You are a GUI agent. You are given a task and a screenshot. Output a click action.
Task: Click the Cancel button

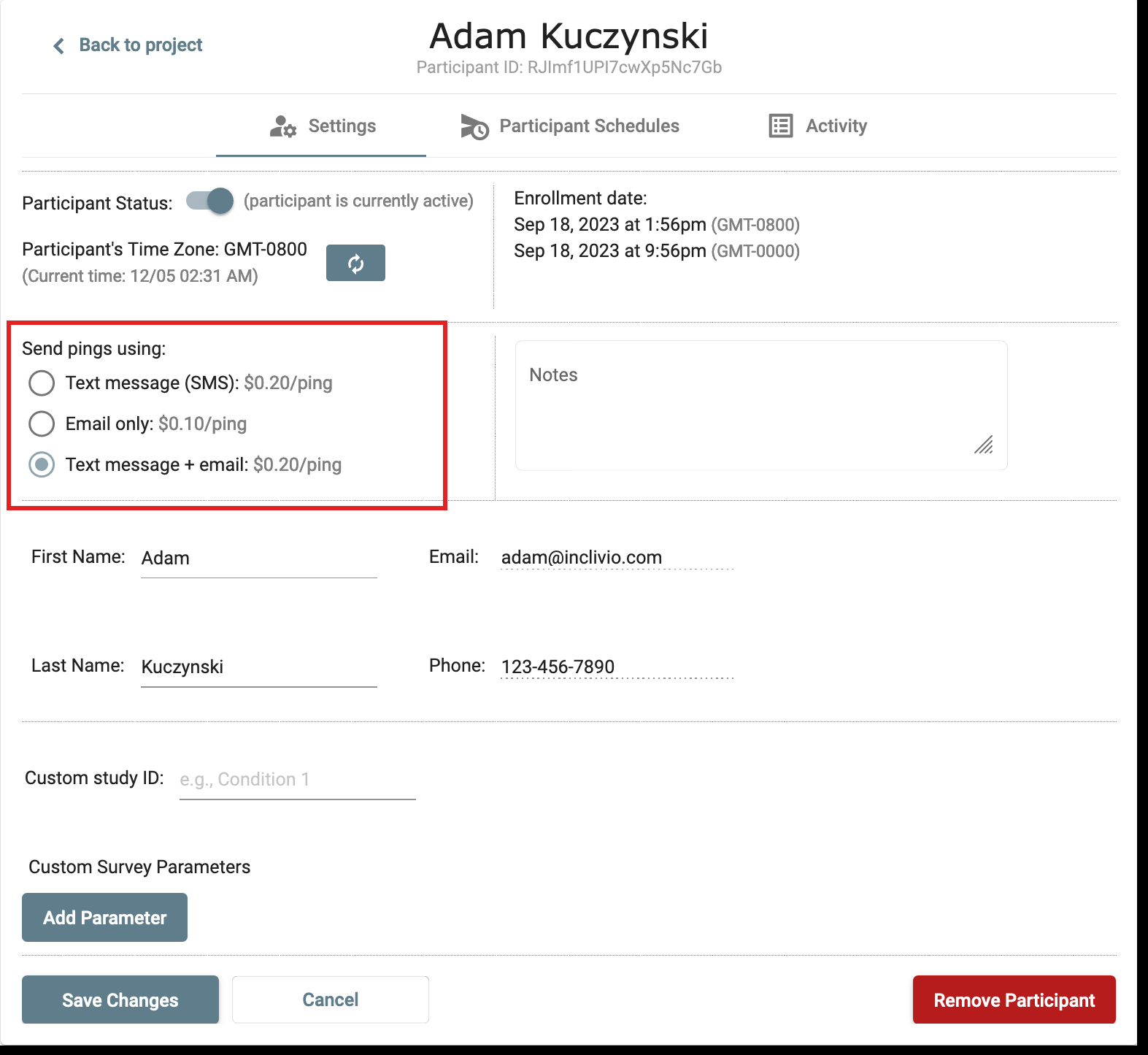(x=330, y=1000)
